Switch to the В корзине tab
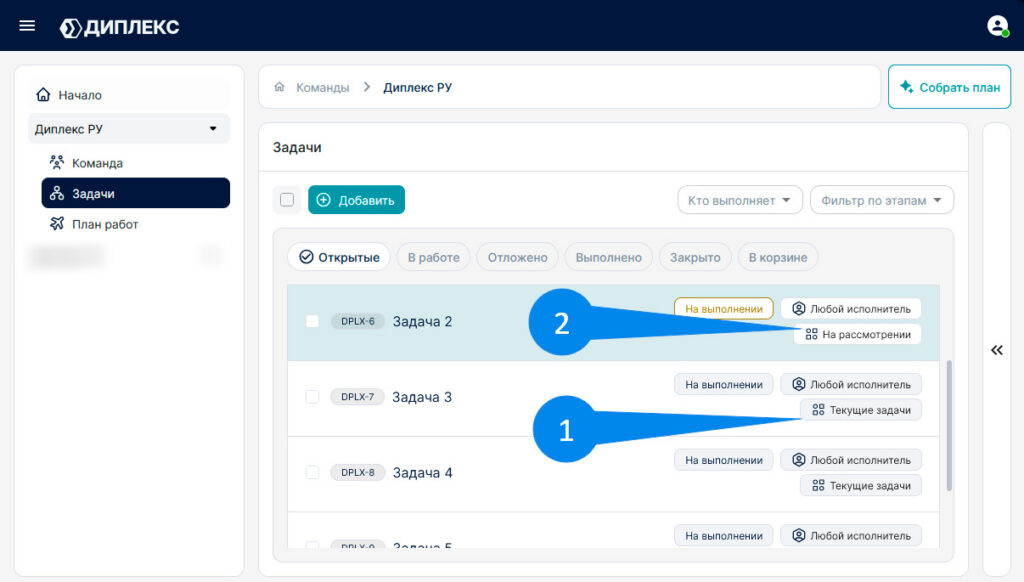This screenshot has height=582, width=1024. pyautogui.click(x=778, y=257)
